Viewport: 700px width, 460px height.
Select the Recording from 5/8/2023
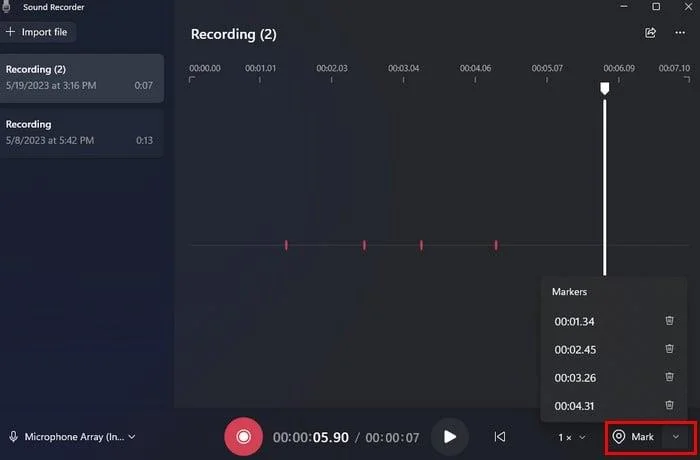pos(81,132)
